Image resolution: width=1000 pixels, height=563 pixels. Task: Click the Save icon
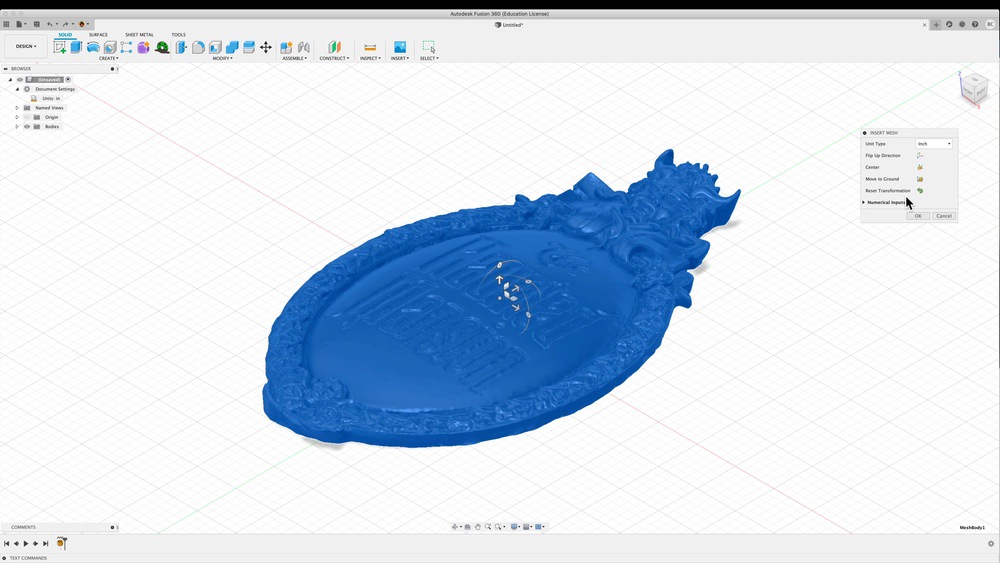pos(36,24)
